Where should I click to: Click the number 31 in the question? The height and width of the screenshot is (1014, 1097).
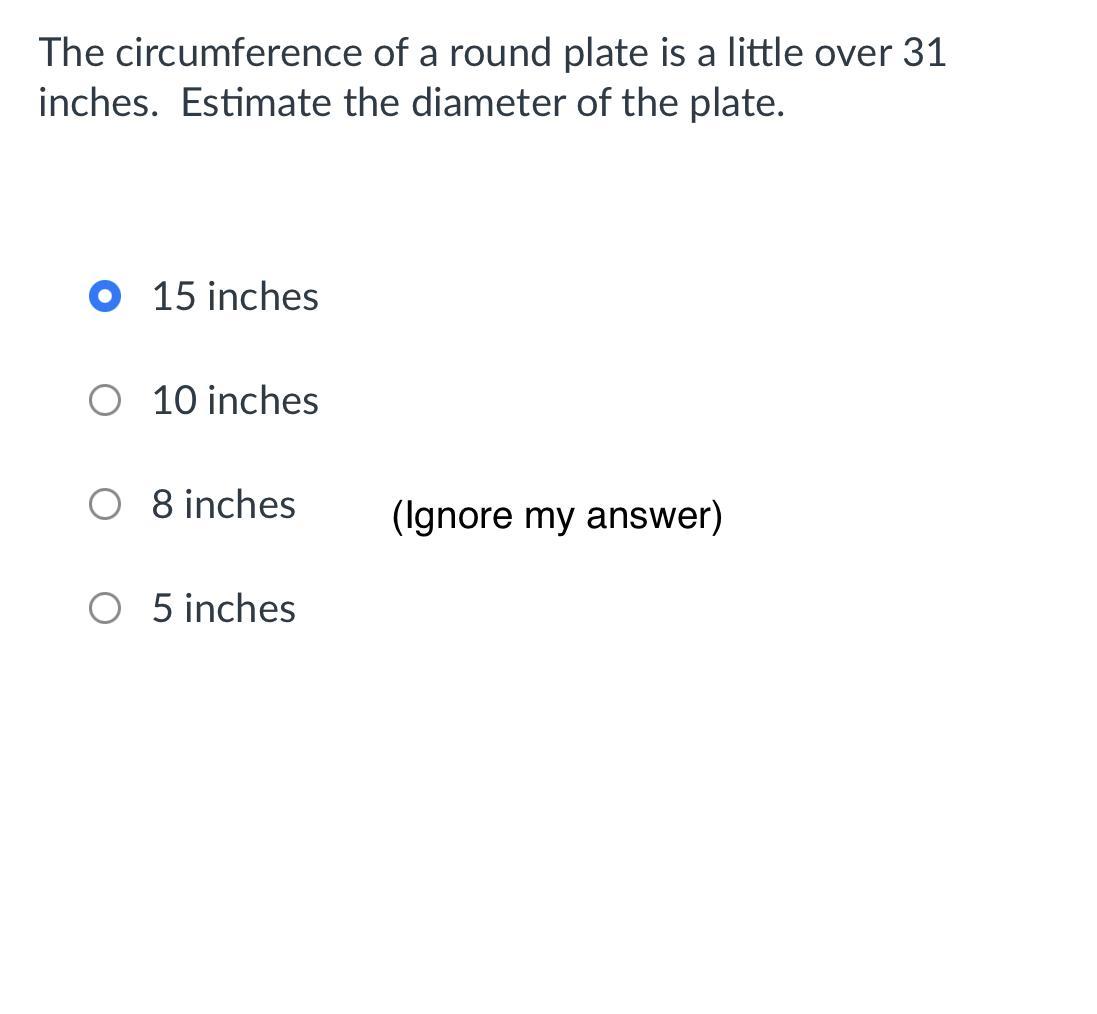pyautogui.click(x=924, y=53)
